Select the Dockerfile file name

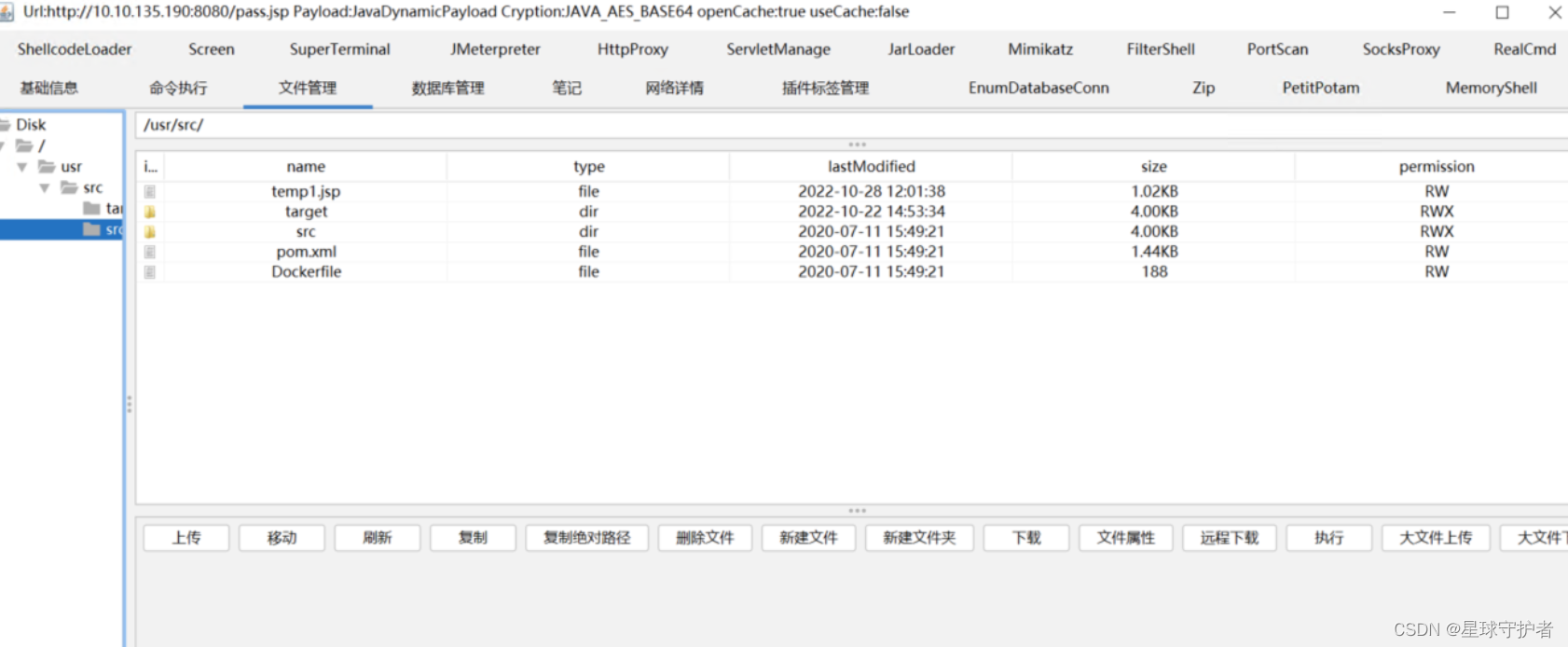[x=306, y=272]
